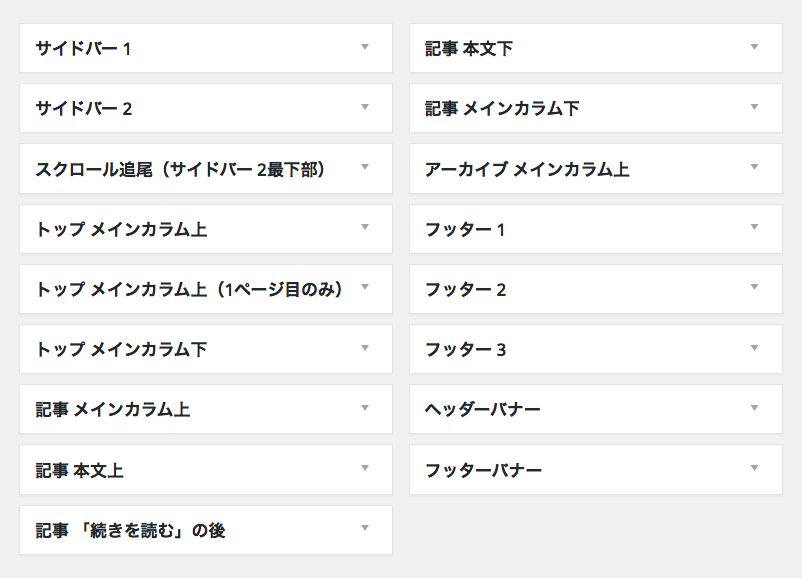Image resolution: width=802 pixels, height=578 pixels.
Task: Expand the フッターバナー arrow icon
Action: [x=755, y=468]
